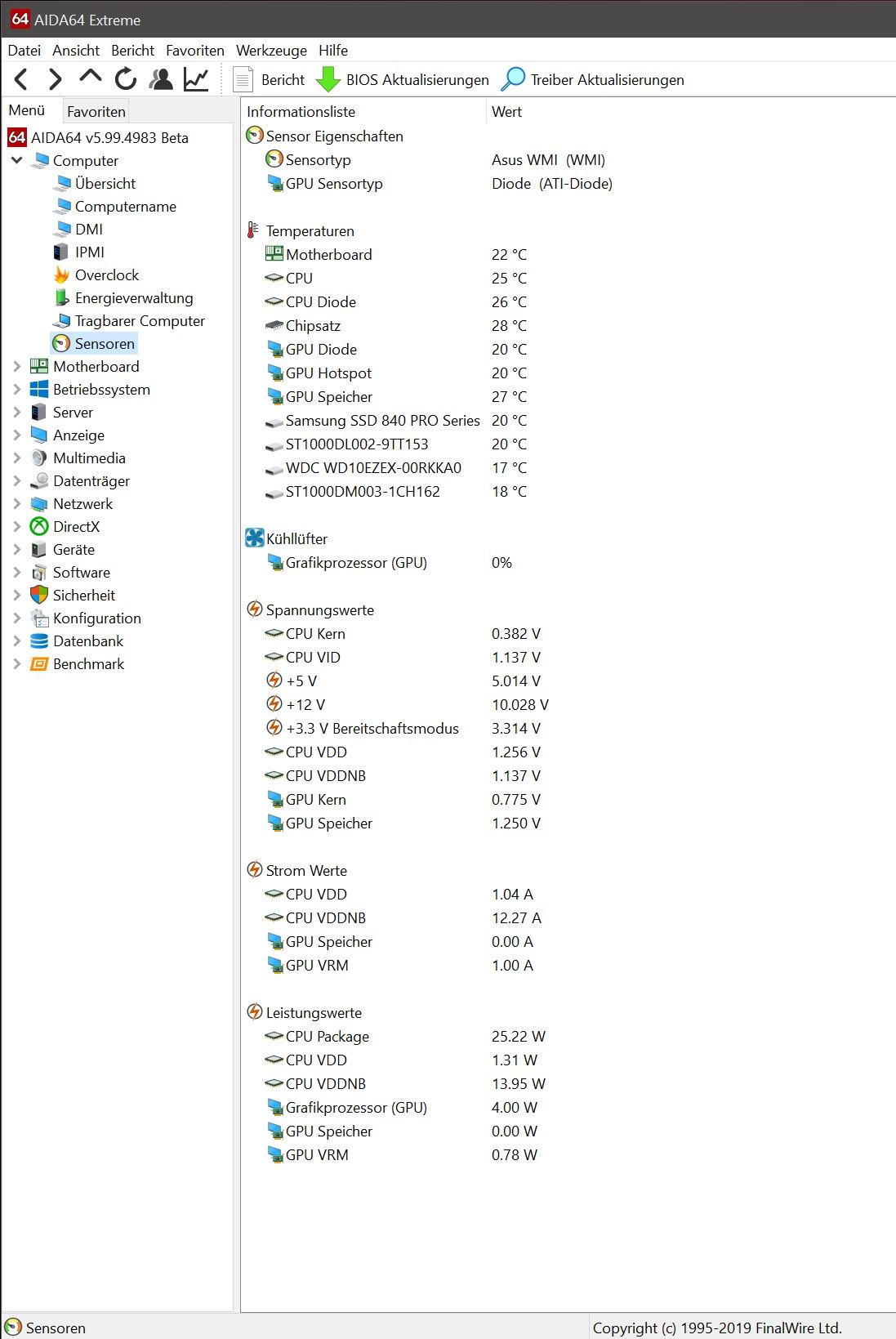This screenshot has height=1339, width=896.
Task: Expand the Datenträger tree node
Action: [x=16, y=481]
